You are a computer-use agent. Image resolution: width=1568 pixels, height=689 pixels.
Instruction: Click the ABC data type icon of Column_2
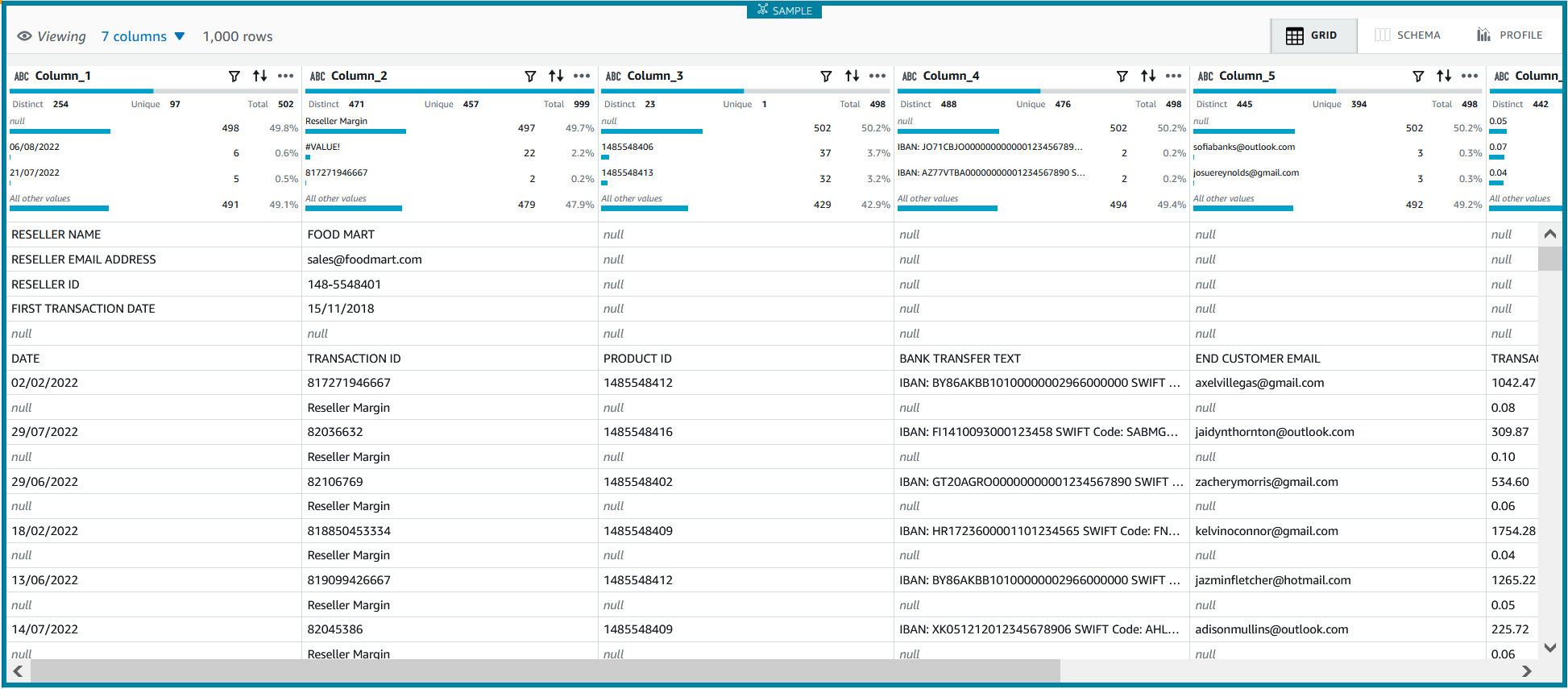(317, 76)
